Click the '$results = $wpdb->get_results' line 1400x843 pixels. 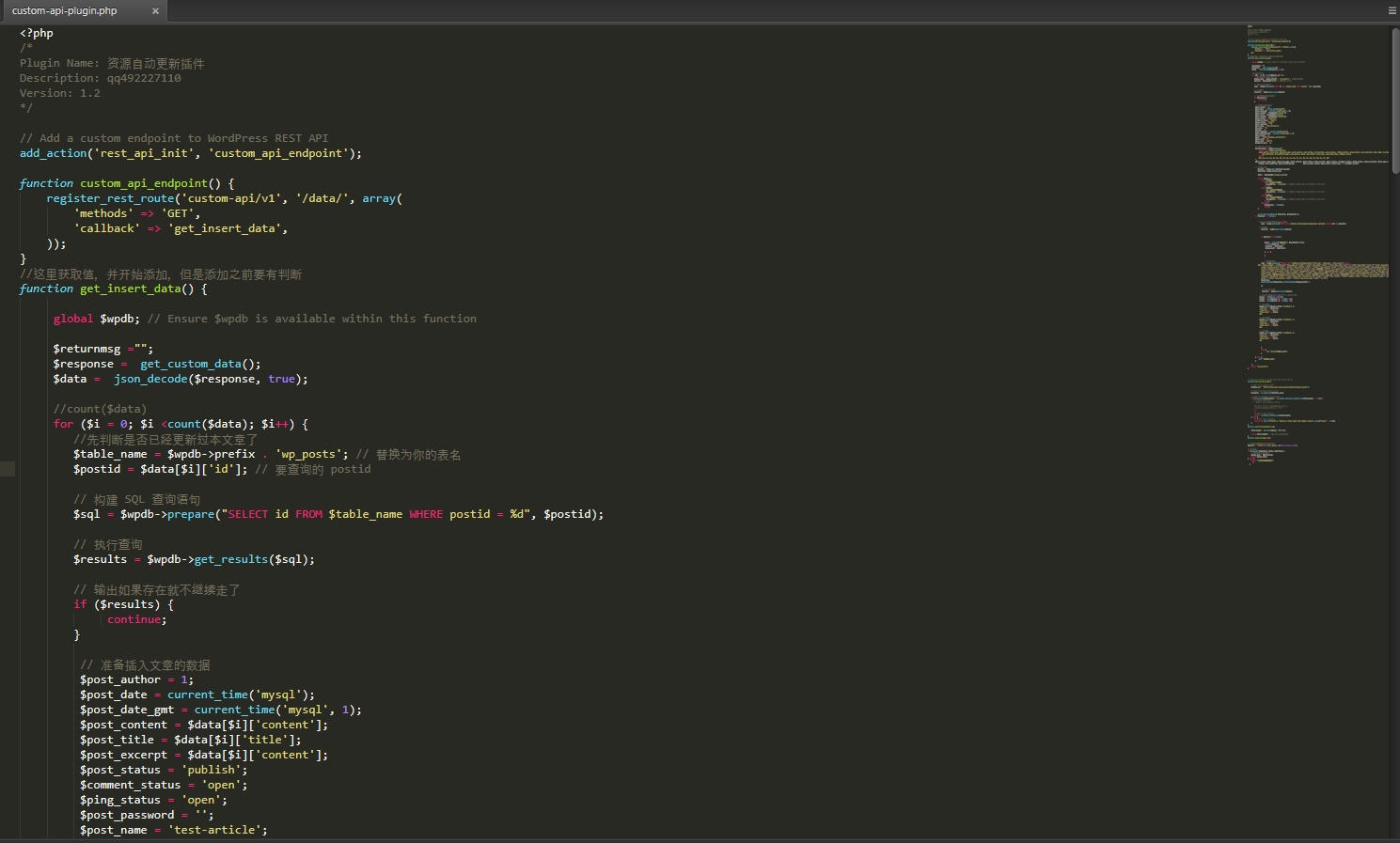click(194, 559)
